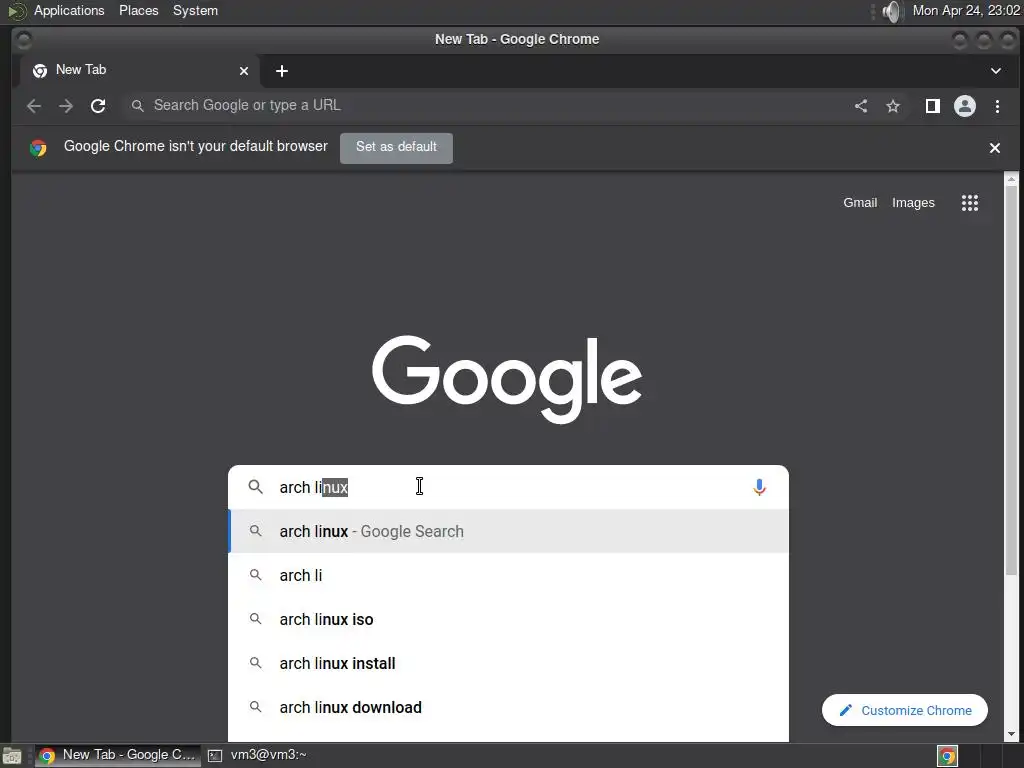Open the Chrome three-dot menu
Screen dimensions: 1024x768
pyautogui.click(x=997, y=106)
